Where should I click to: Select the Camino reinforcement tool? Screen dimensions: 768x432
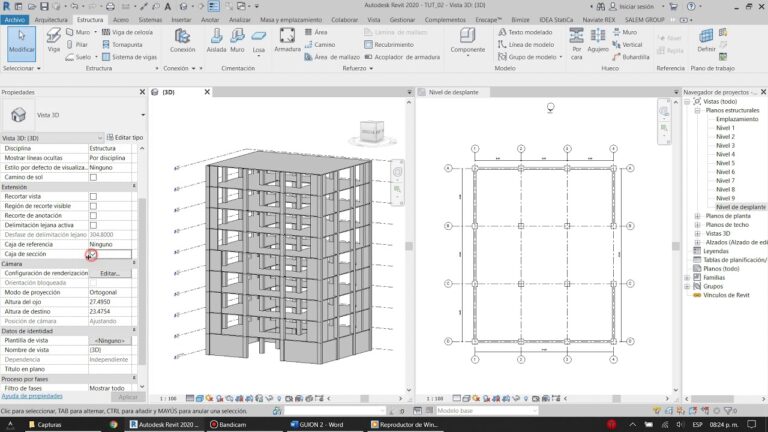(x=320, y=45)
